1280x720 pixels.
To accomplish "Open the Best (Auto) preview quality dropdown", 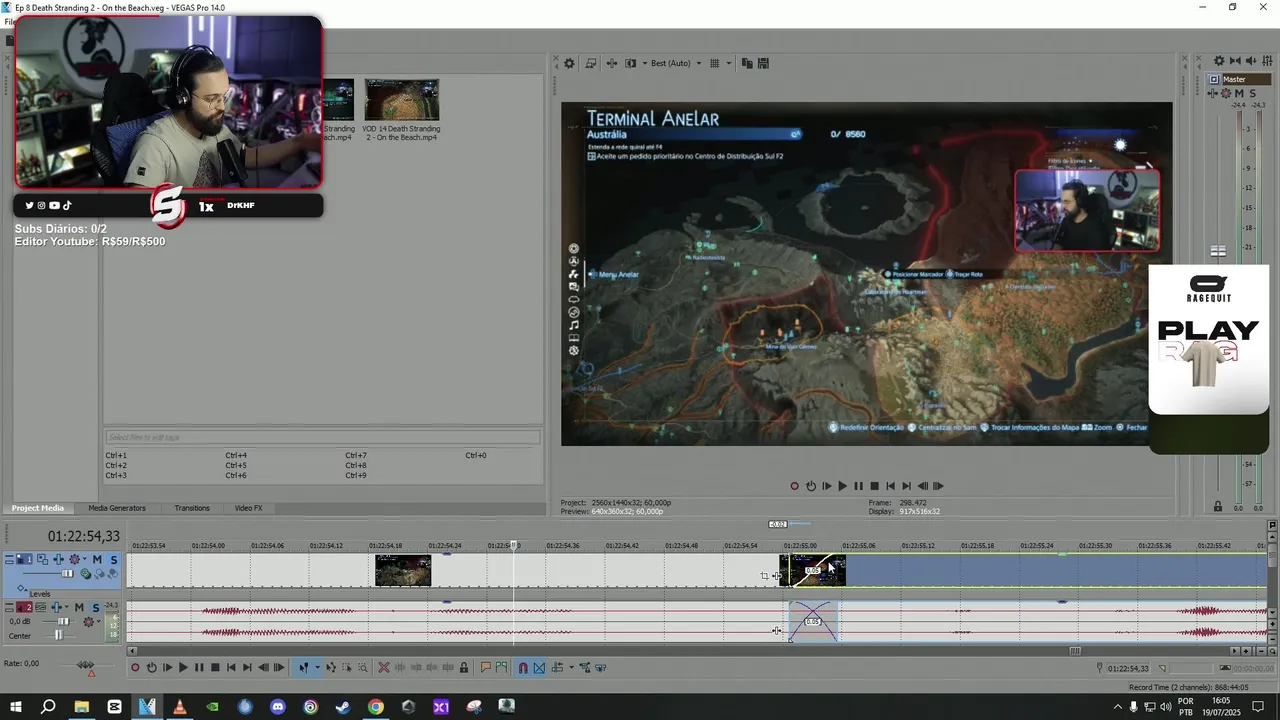I will (x=676, y=63).
